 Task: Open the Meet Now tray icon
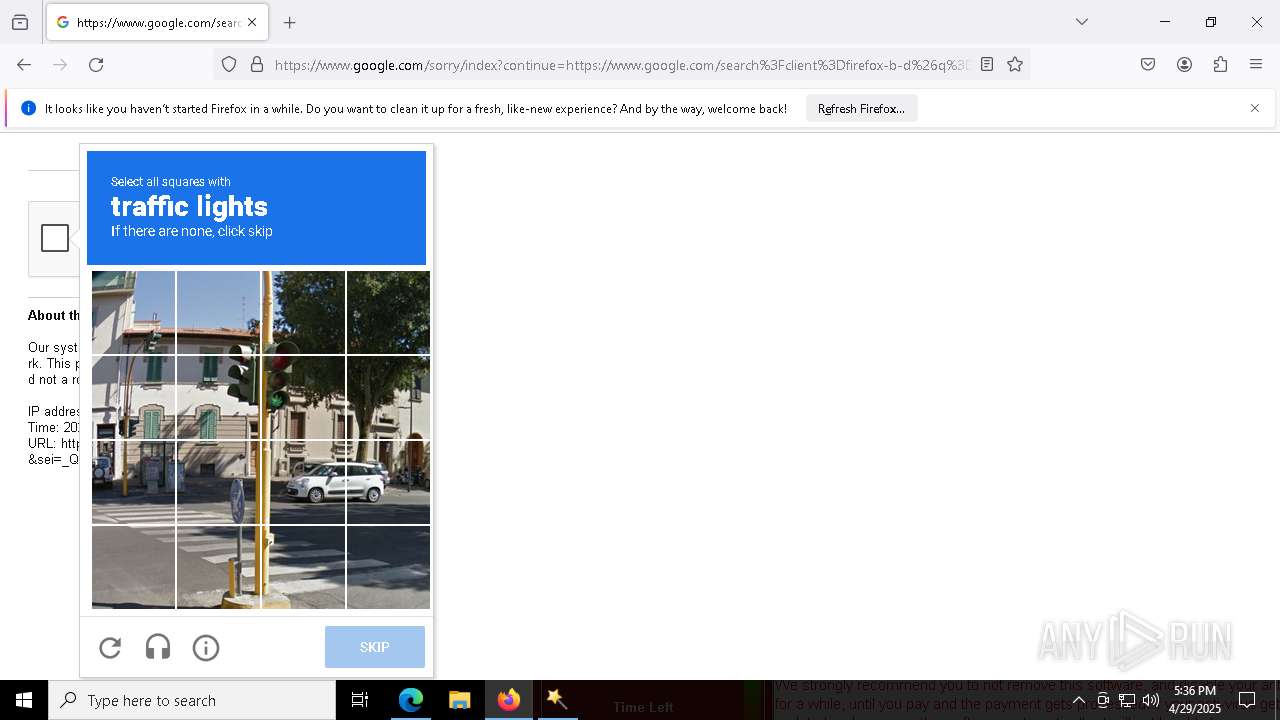(1102, 700)
